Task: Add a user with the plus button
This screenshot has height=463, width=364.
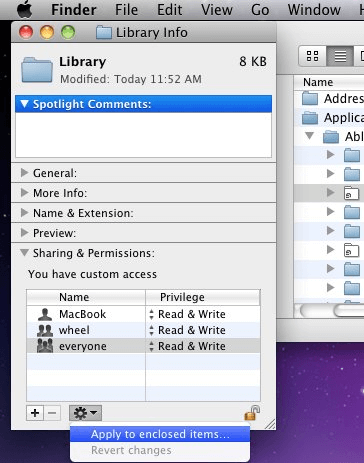Action: [35, 413]
